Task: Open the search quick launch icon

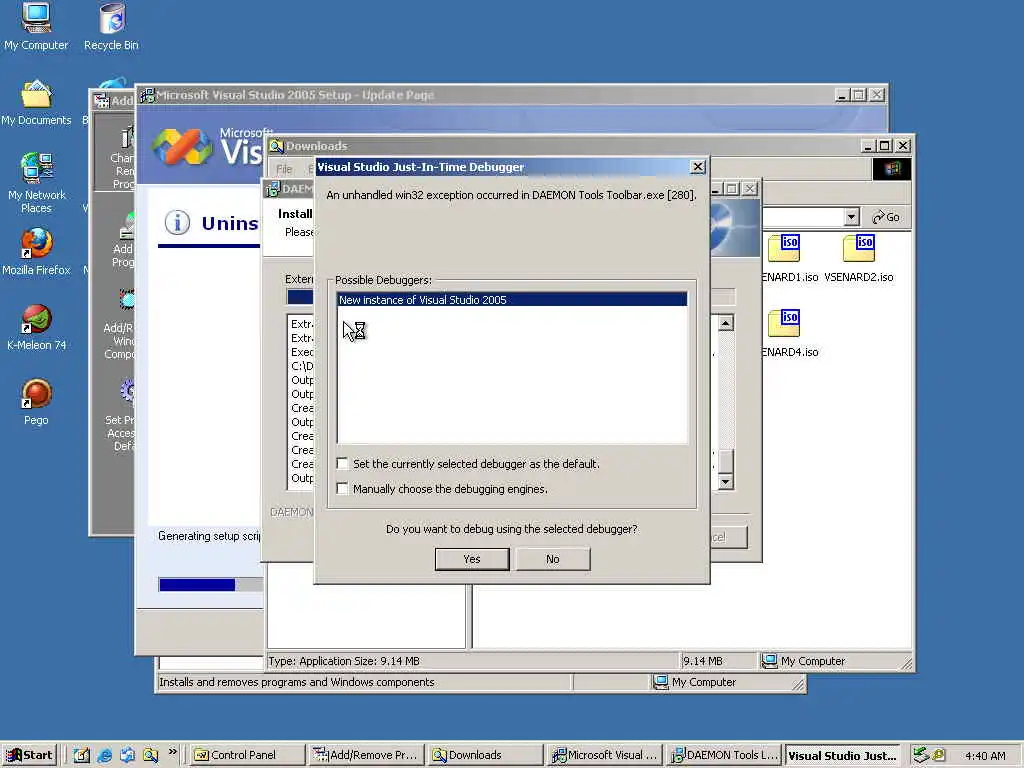Action: click(150, 755)
